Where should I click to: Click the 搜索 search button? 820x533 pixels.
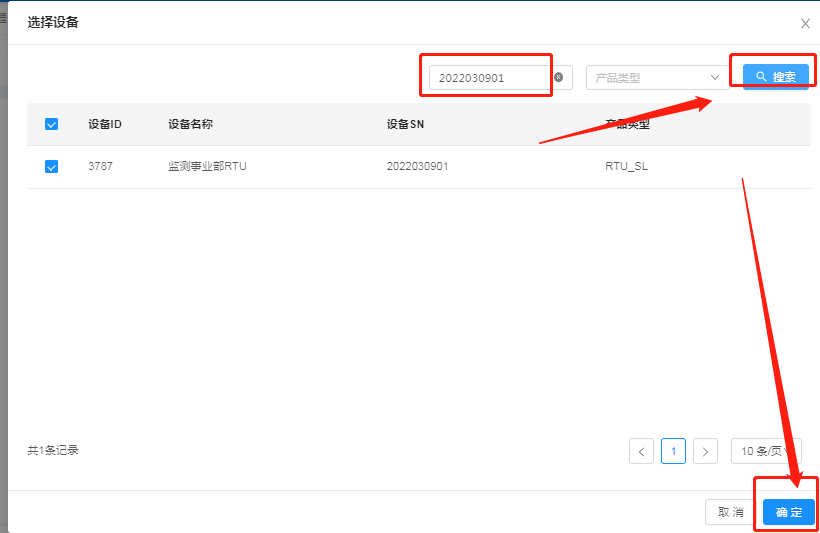[776, 77]
